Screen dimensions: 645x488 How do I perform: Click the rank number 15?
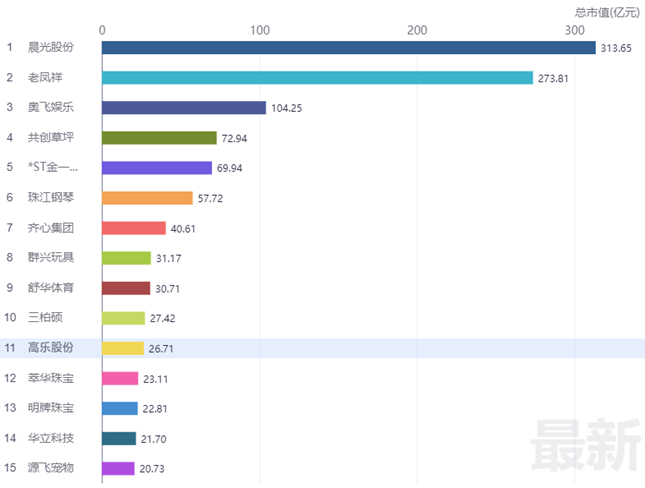coord(10,468)
